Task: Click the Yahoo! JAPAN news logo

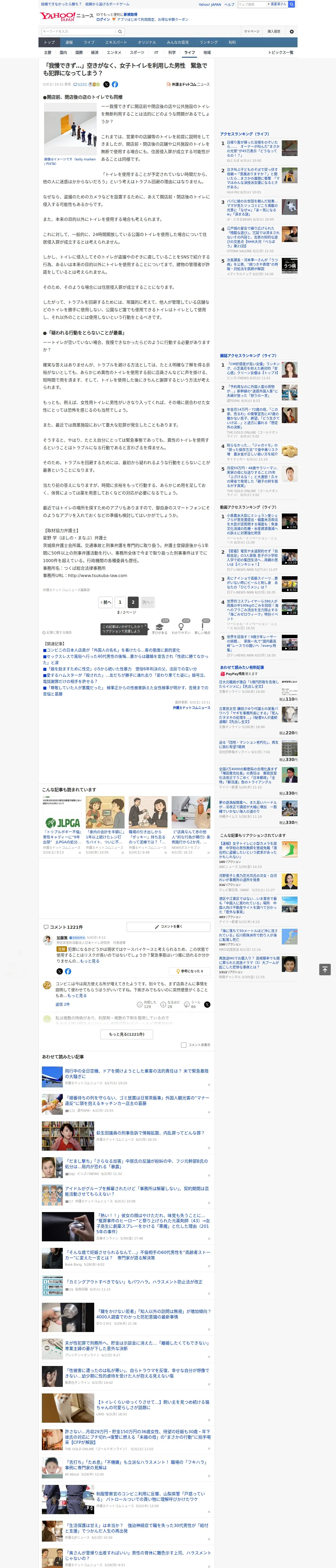Action: coord(66,16)
